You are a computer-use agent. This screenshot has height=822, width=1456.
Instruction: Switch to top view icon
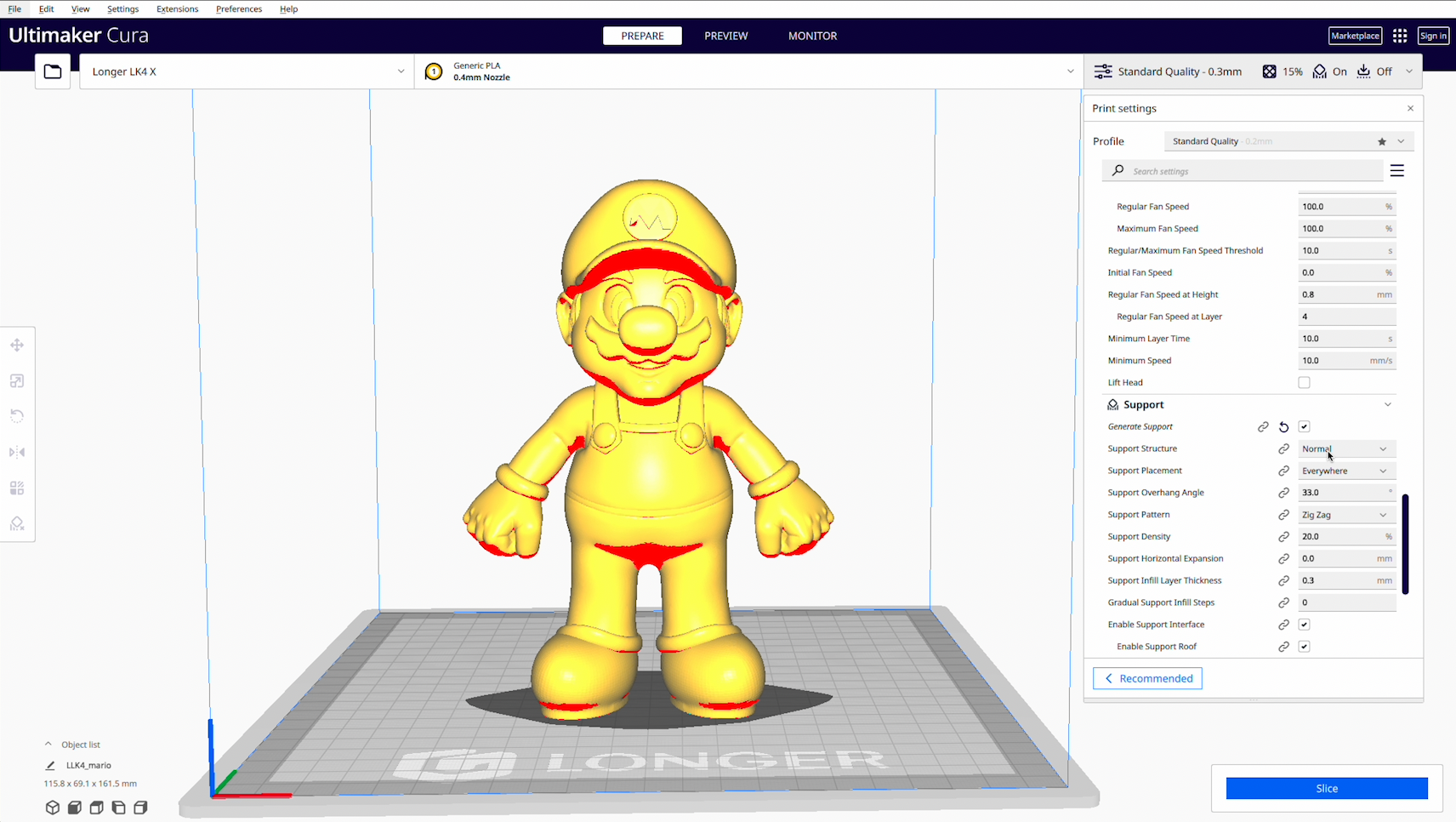pos(97,808)
